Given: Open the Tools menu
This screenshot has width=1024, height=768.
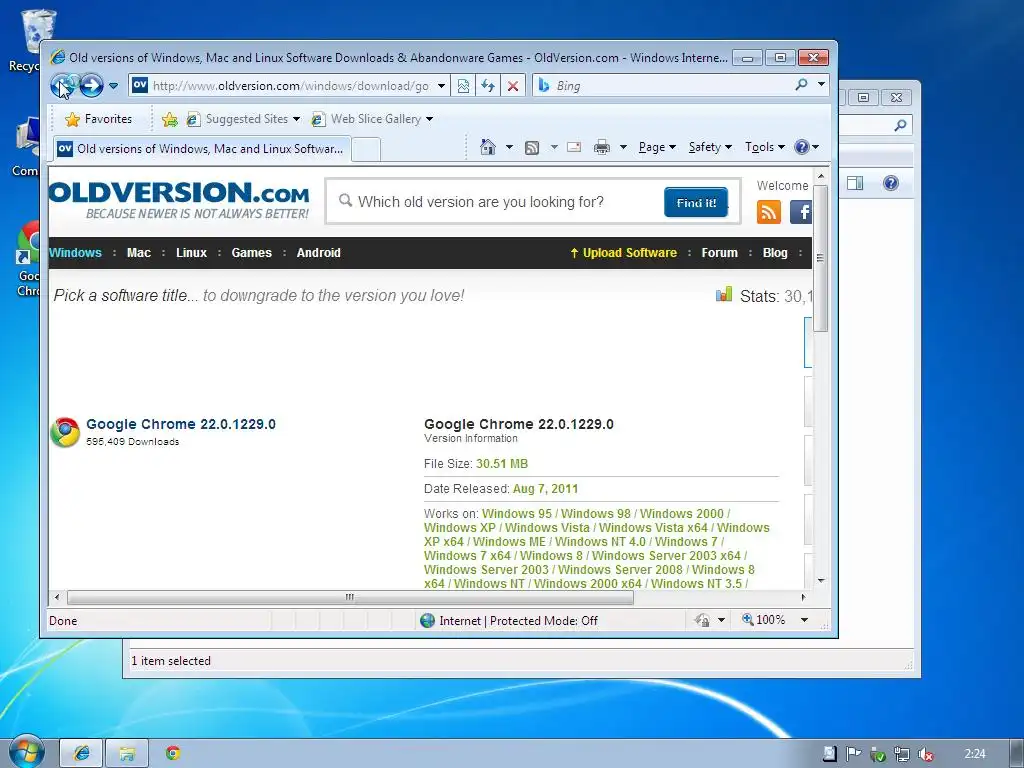Looking at the screenshot, I should click(x=765, y=147).
